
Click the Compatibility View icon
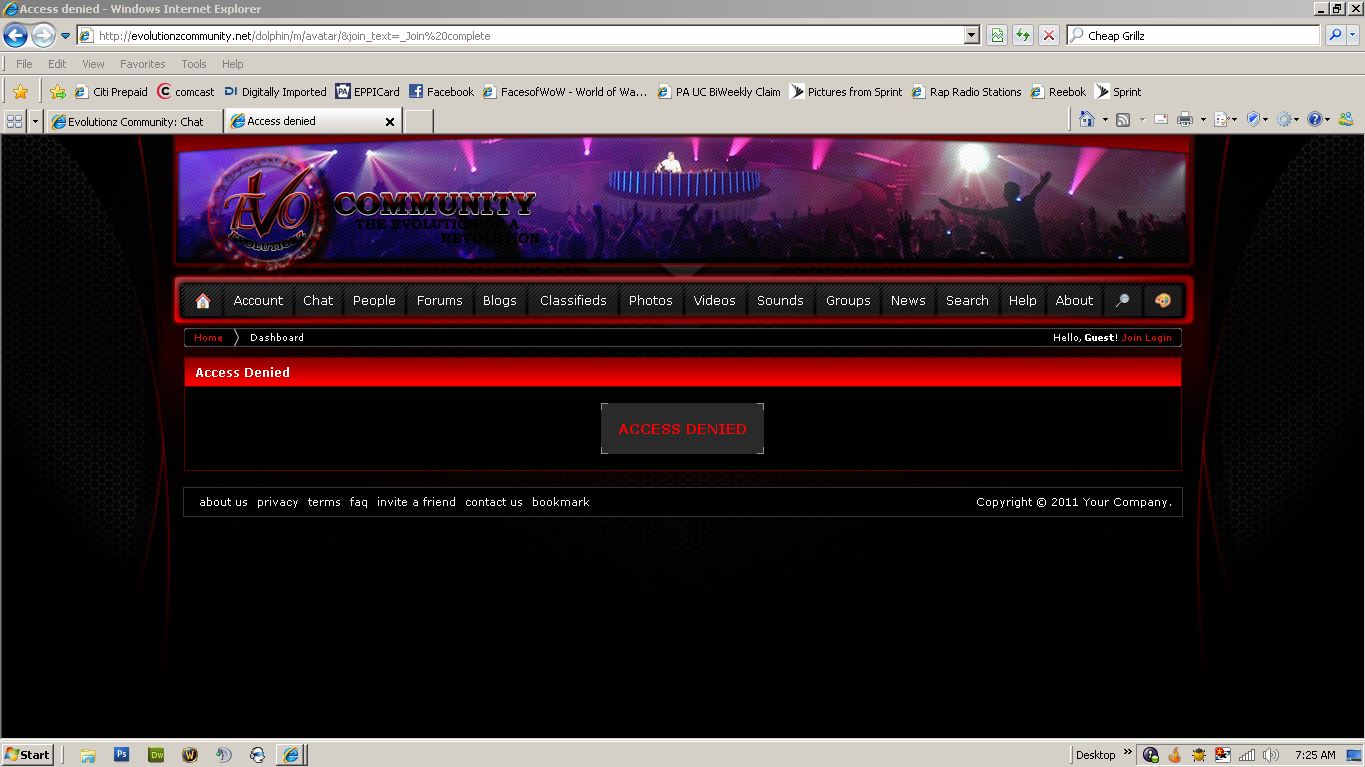click(x=997, y=36)
